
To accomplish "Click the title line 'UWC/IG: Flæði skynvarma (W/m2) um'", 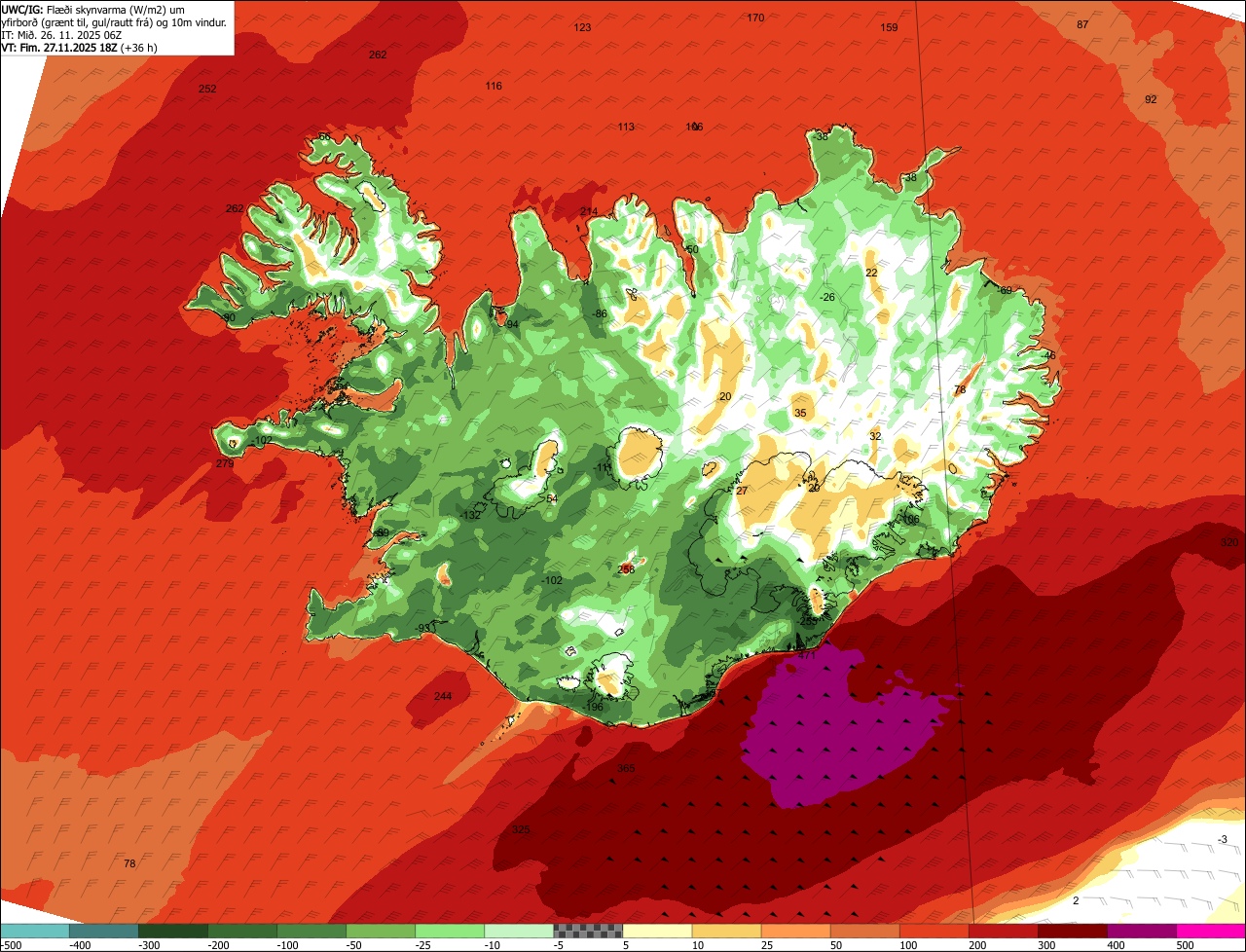I will (x=93, y=9).
